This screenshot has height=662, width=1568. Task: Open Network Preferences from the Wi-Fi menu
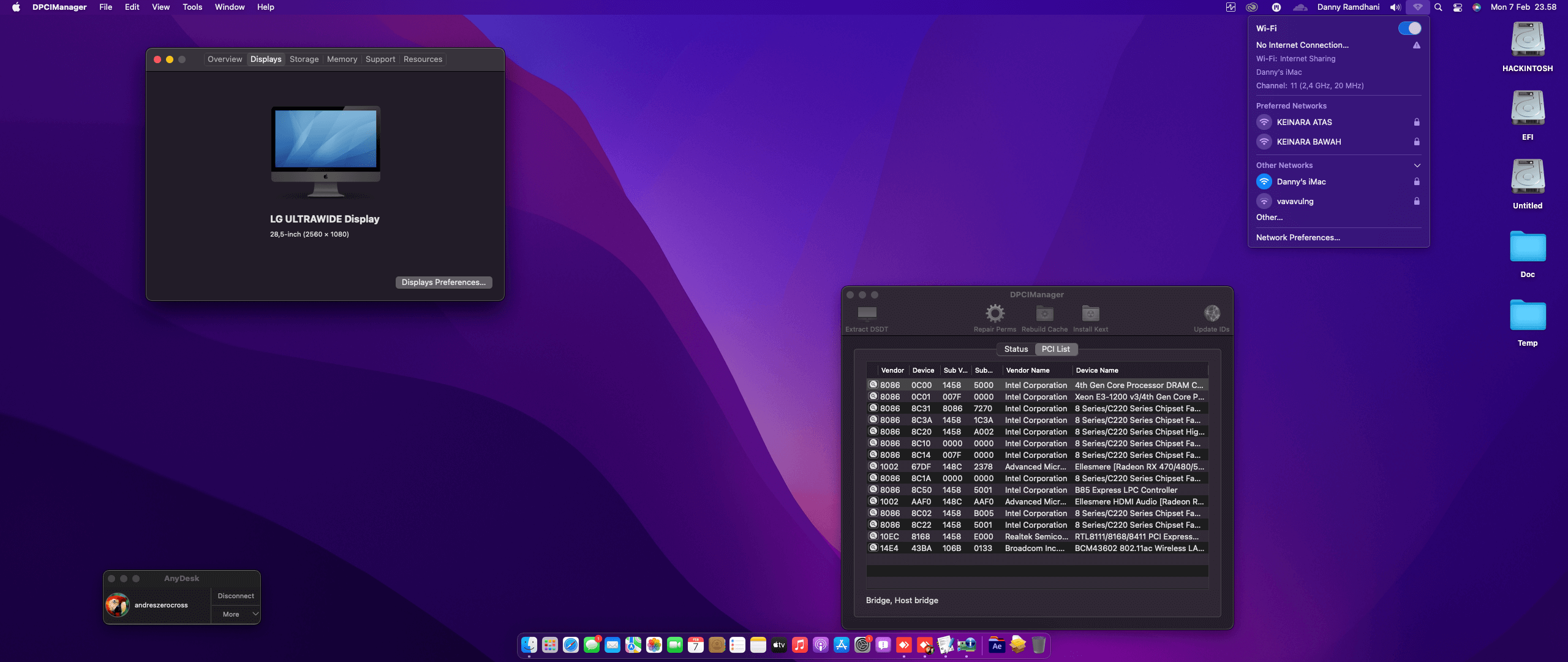click(x=1297, y=237)
